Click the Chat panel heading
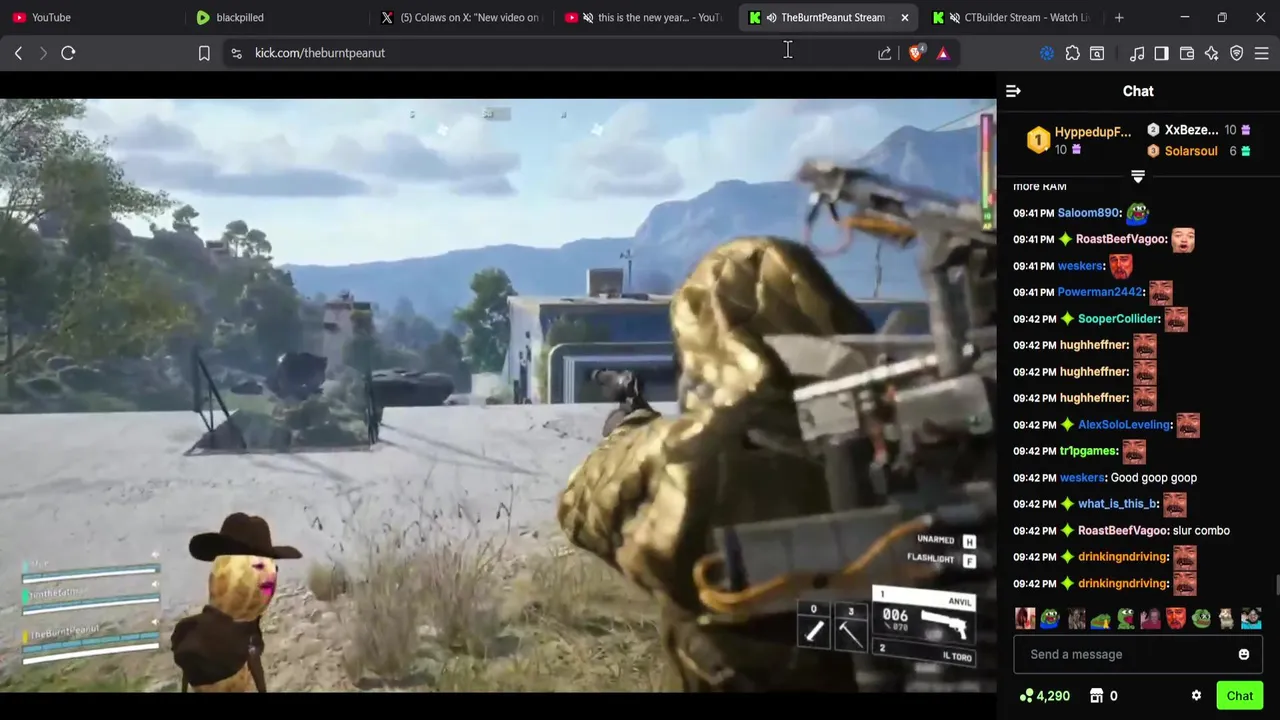Image resolution: width=1280 pixels, height=720 pixels. (x=1138, y=91)
